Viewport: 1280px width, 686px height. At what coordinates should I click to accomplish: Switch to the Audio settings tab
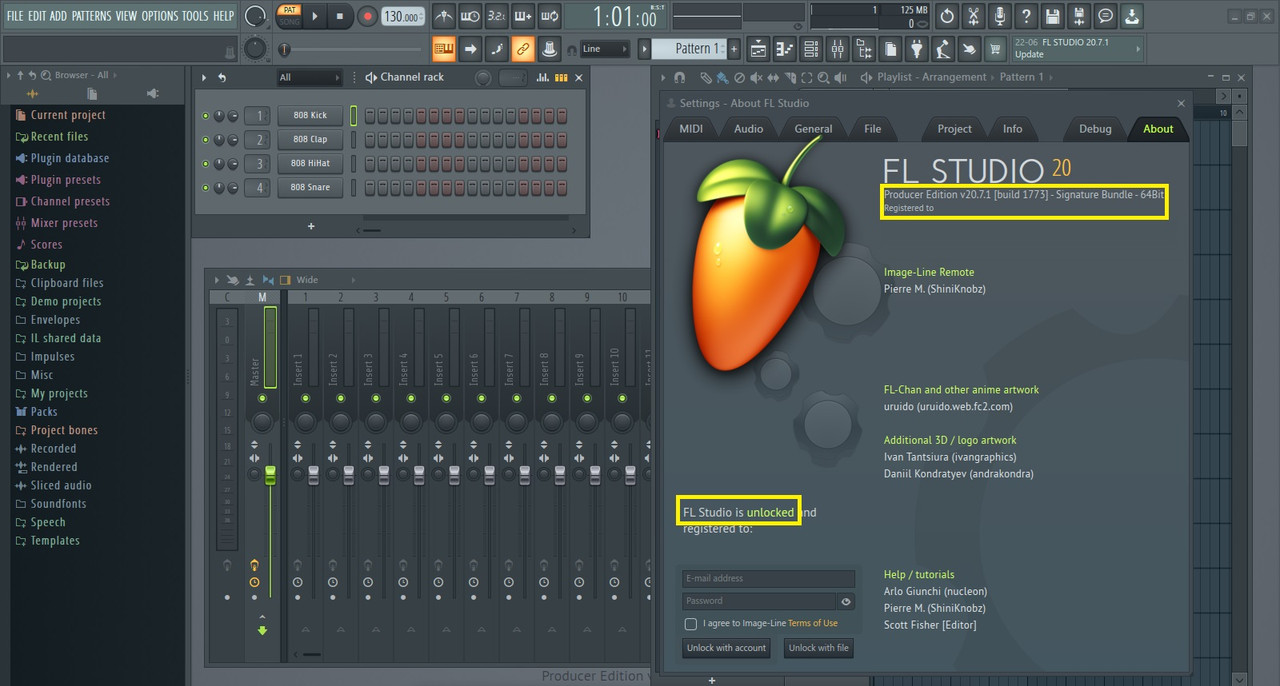(748, 129)
